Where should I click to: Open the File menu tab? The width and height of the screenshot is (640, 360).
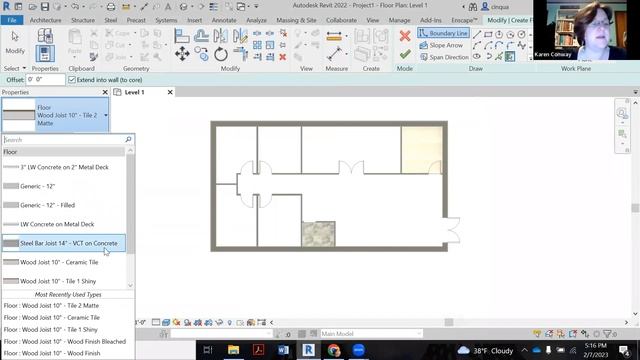point(12,20)
